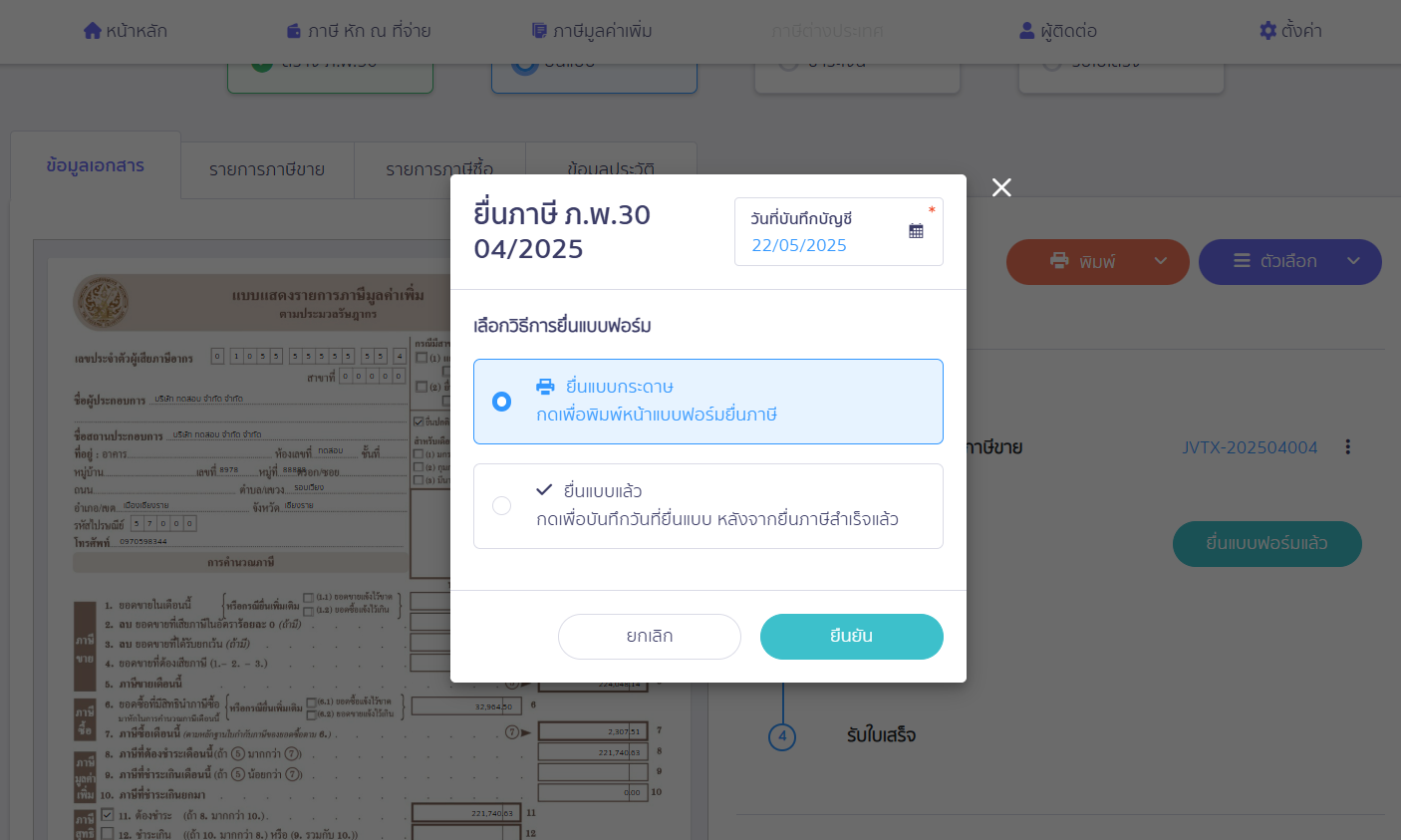Click step 4 circle รับใบเสร็จ
Image resolution: width=1401 pixels, height=840 pixels.
tap(782, 737)
